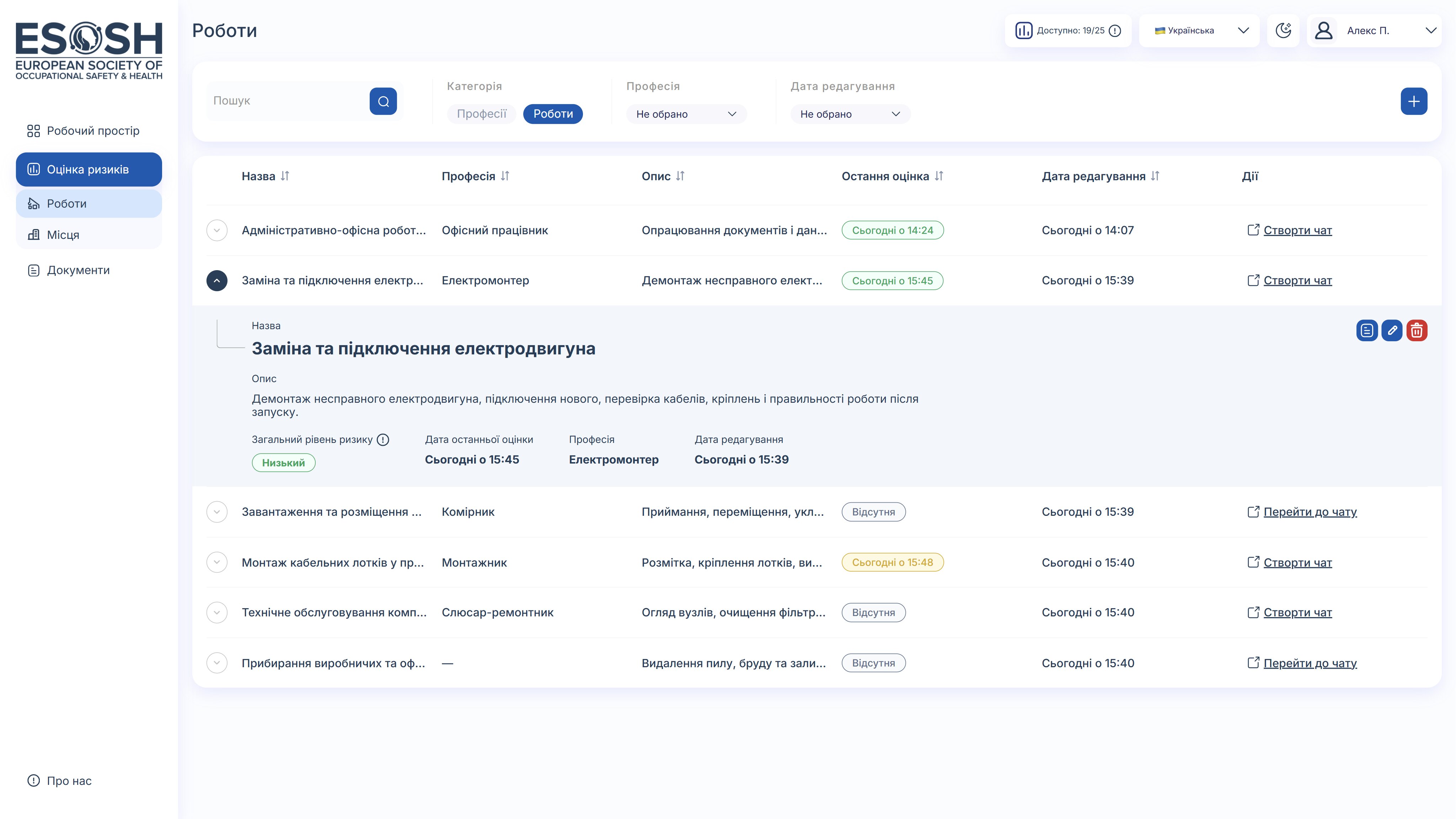The height and width of the screenshot is (819, 1456).
Task: Open the Оцінка ризиків section in the sidebar
Action: [88, 169]
